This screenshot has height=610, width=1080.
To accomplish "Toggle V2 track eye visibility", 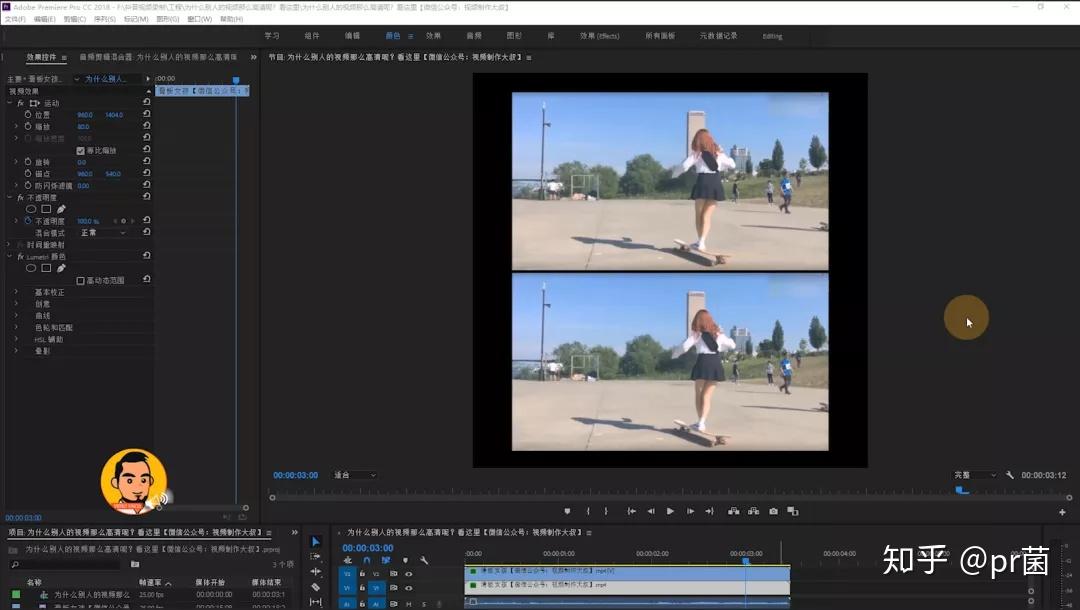I will coord(408,574).
